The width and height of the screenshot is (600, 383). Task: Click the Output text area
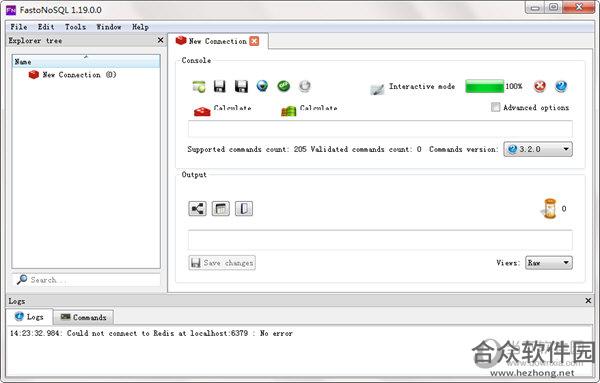[x=380, y=240]
